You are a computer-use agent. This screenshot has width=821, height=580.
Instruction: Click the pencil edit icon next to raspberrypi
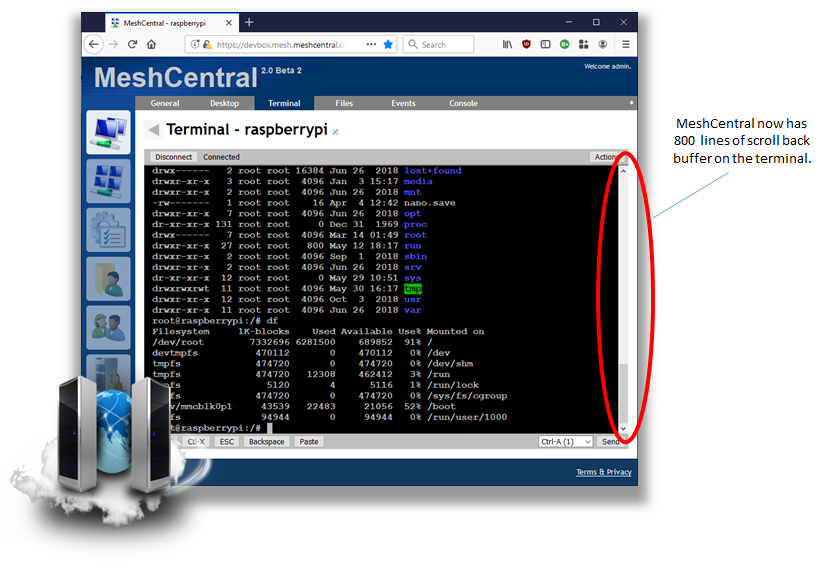coord(334,129)
